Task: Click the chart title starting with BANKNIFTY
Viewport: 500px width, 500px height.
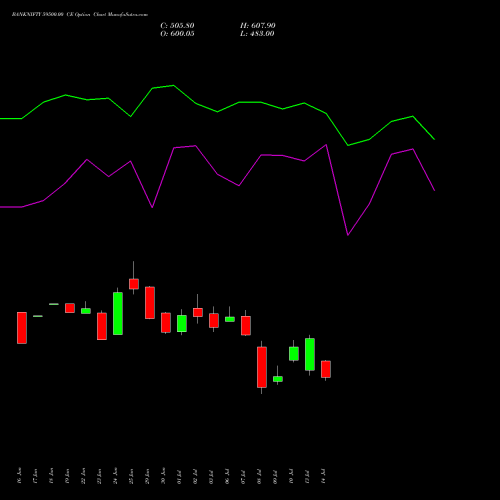Action: point(79,15)
